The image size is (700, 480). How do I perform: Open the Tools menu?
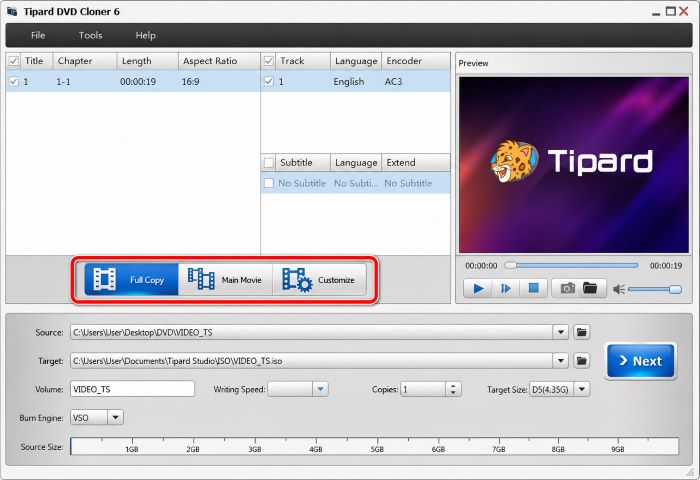[x=91, y=35]
